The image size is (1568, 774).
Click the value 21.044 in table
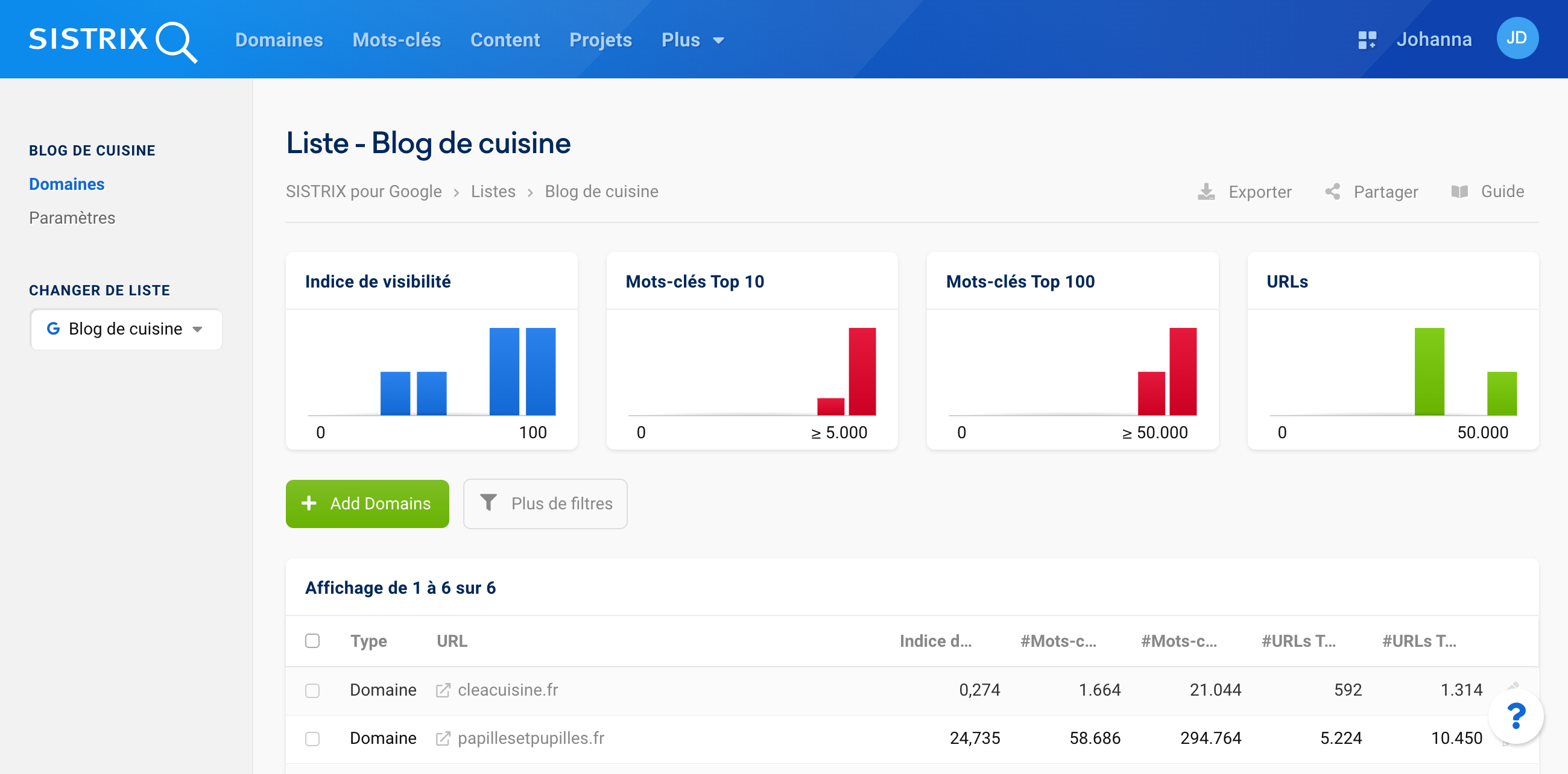1215,690
